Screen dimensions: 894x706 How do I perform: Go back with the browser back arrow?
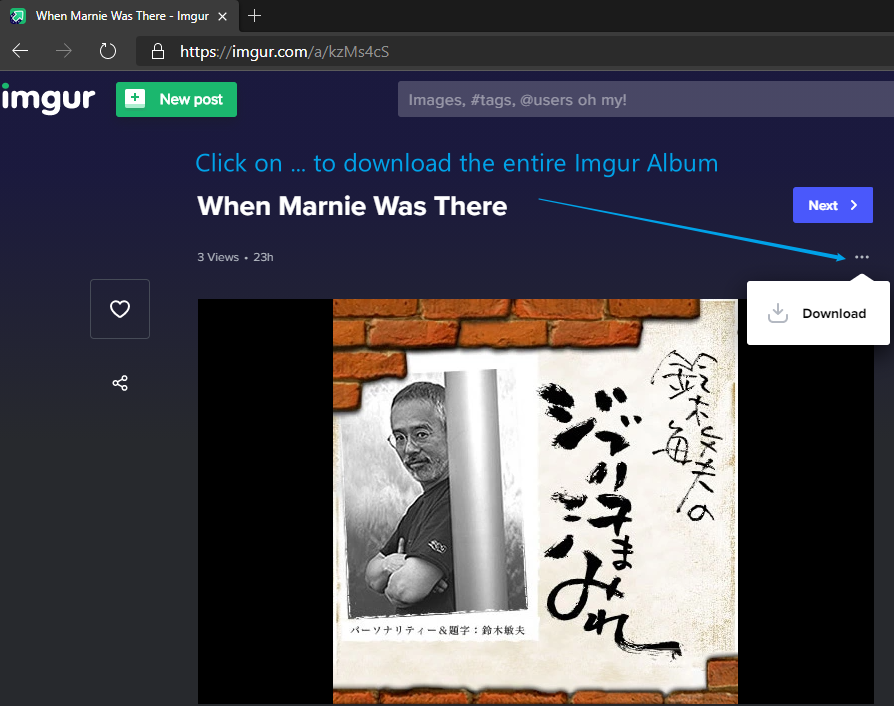21,51
